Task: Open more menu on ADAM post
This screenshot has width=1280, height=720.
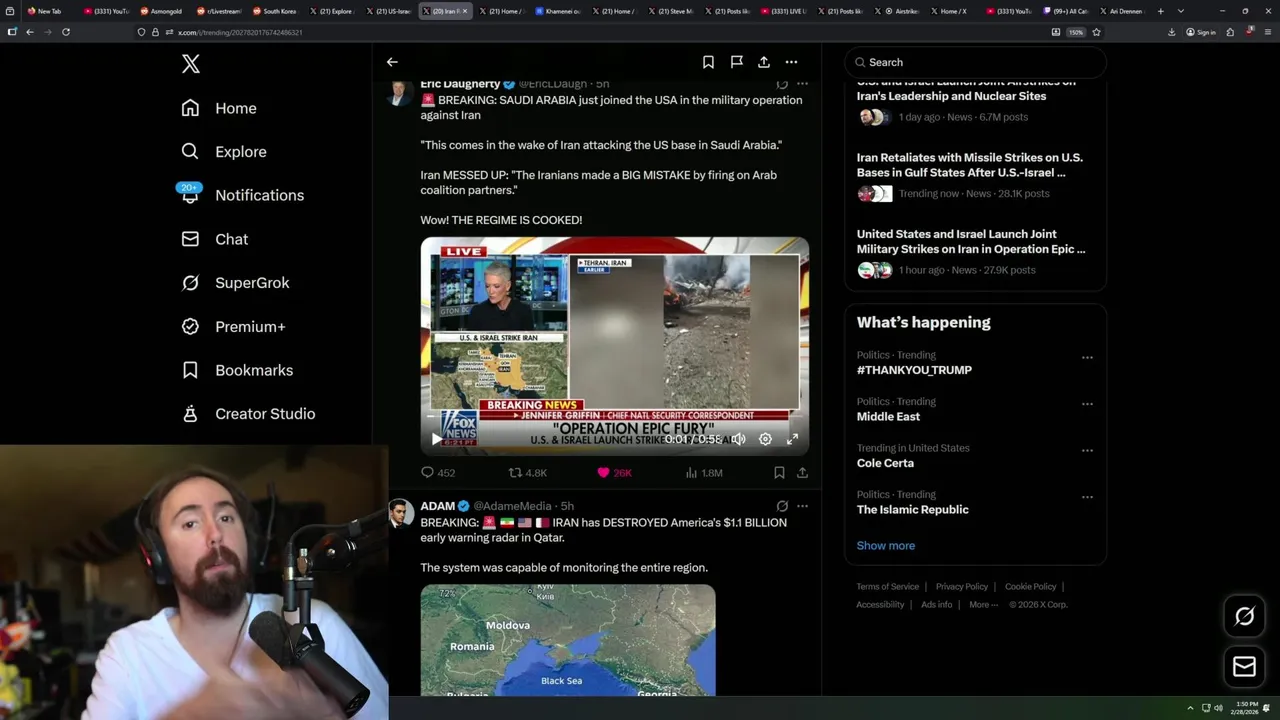Action: coord(802,506)
